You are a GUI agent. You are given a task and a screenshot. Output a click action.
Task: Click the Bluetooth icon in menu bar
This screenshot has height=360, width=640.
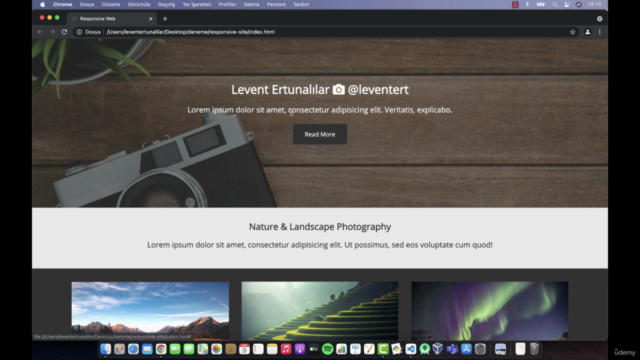(527, 4)
